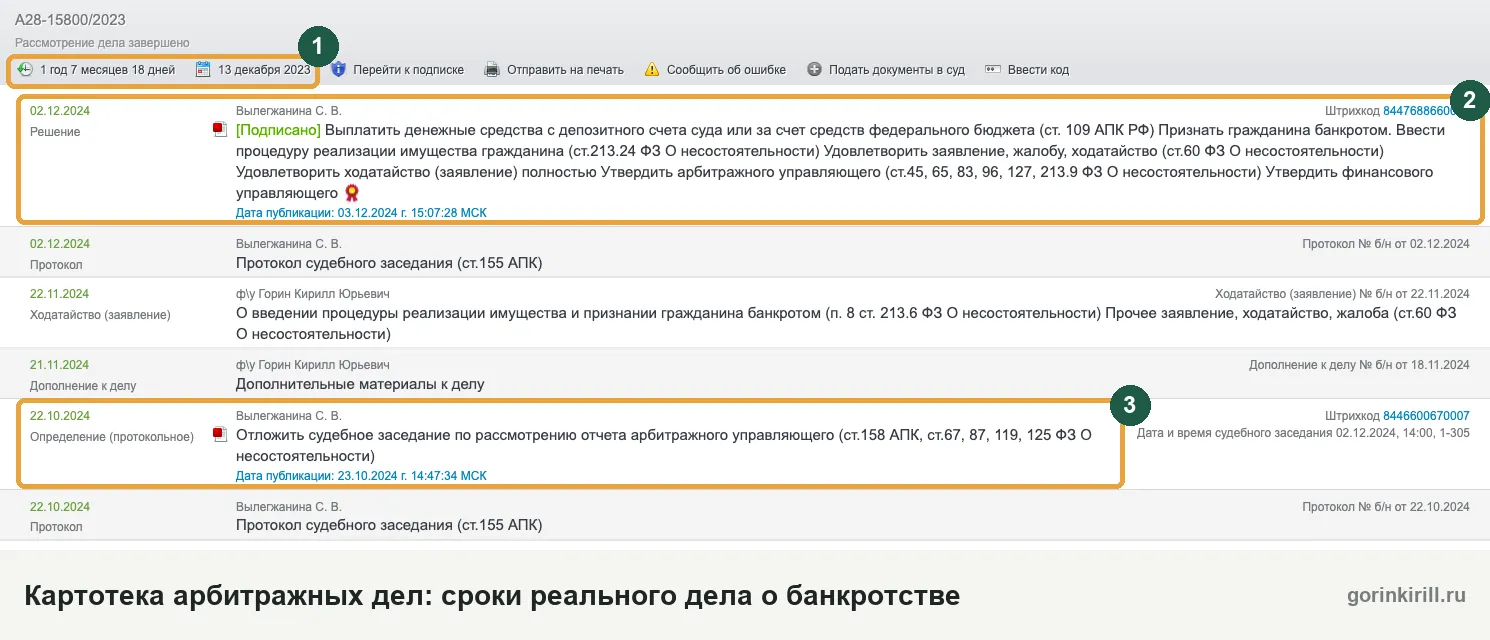Viewport: 1490px width, 640px height.
Task: Click case number А28-15800/2023
Action: (70, 20)
